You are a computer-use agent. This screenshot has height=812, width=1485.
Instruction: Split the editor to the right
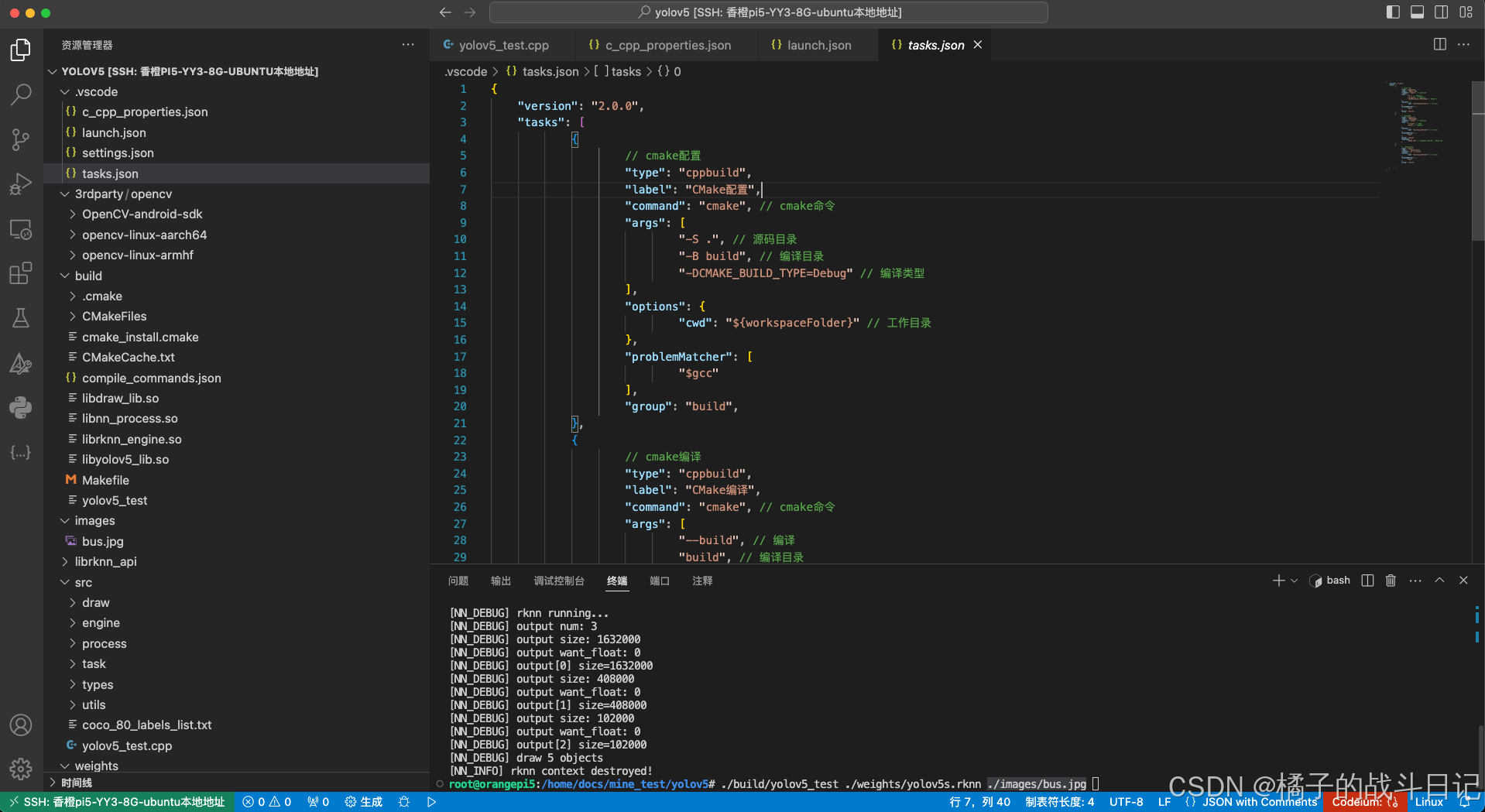(1440, 45)
